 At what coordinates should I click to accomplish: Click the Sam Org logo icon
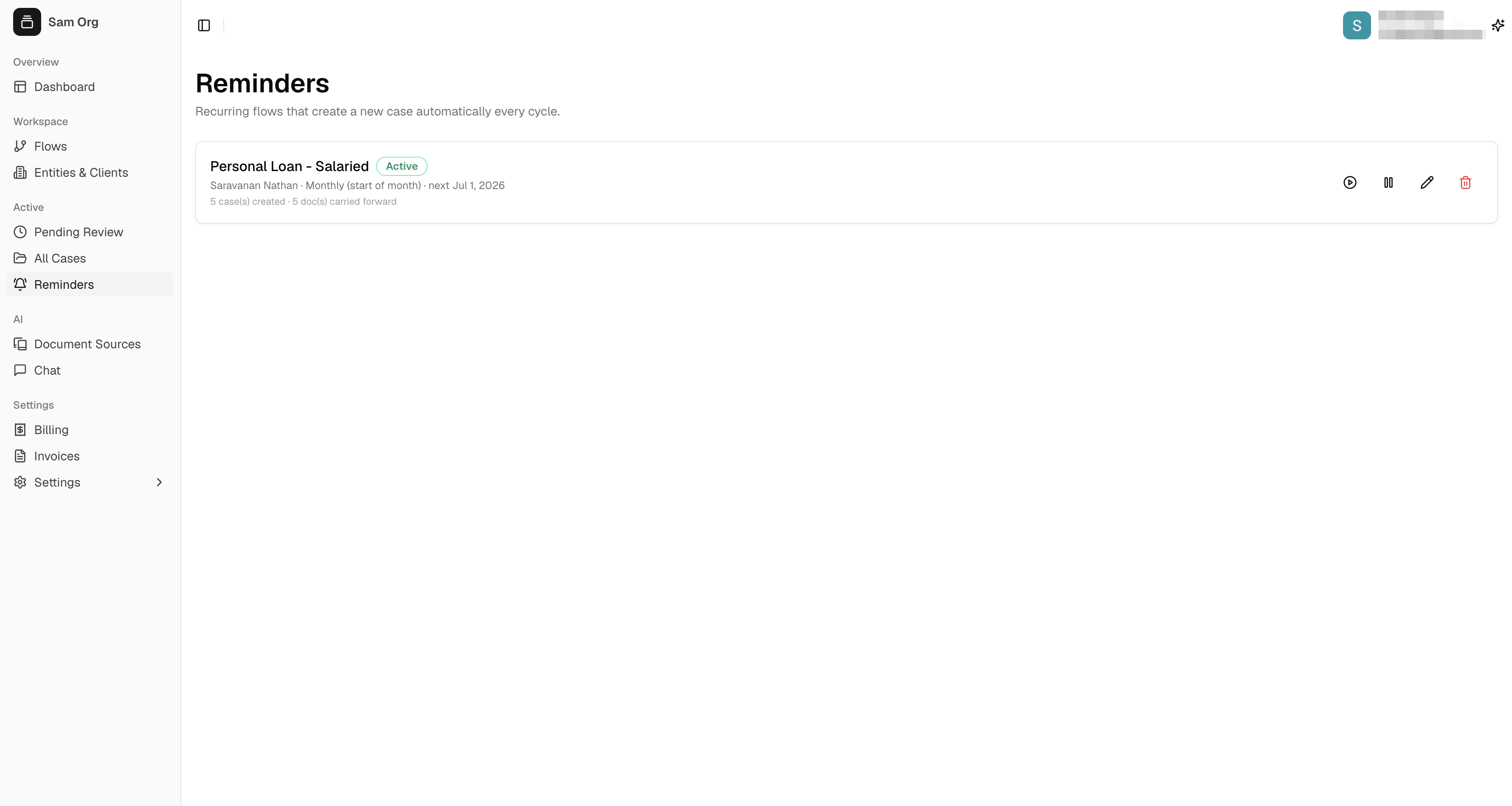pyautogui.click(x=27, y=22)
